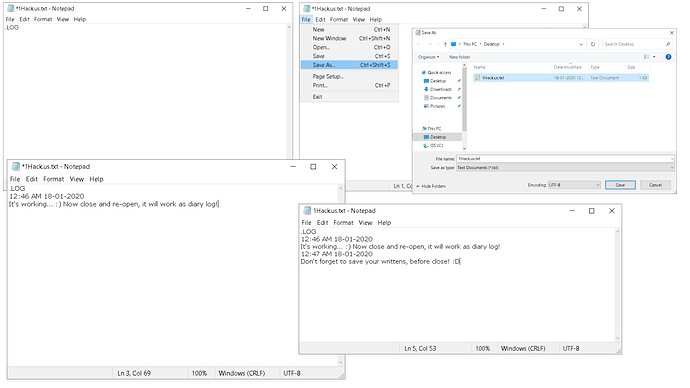Open Help menu in bottom-left Notepad
This screenshot has height=388, width=690.
[96, 179]
